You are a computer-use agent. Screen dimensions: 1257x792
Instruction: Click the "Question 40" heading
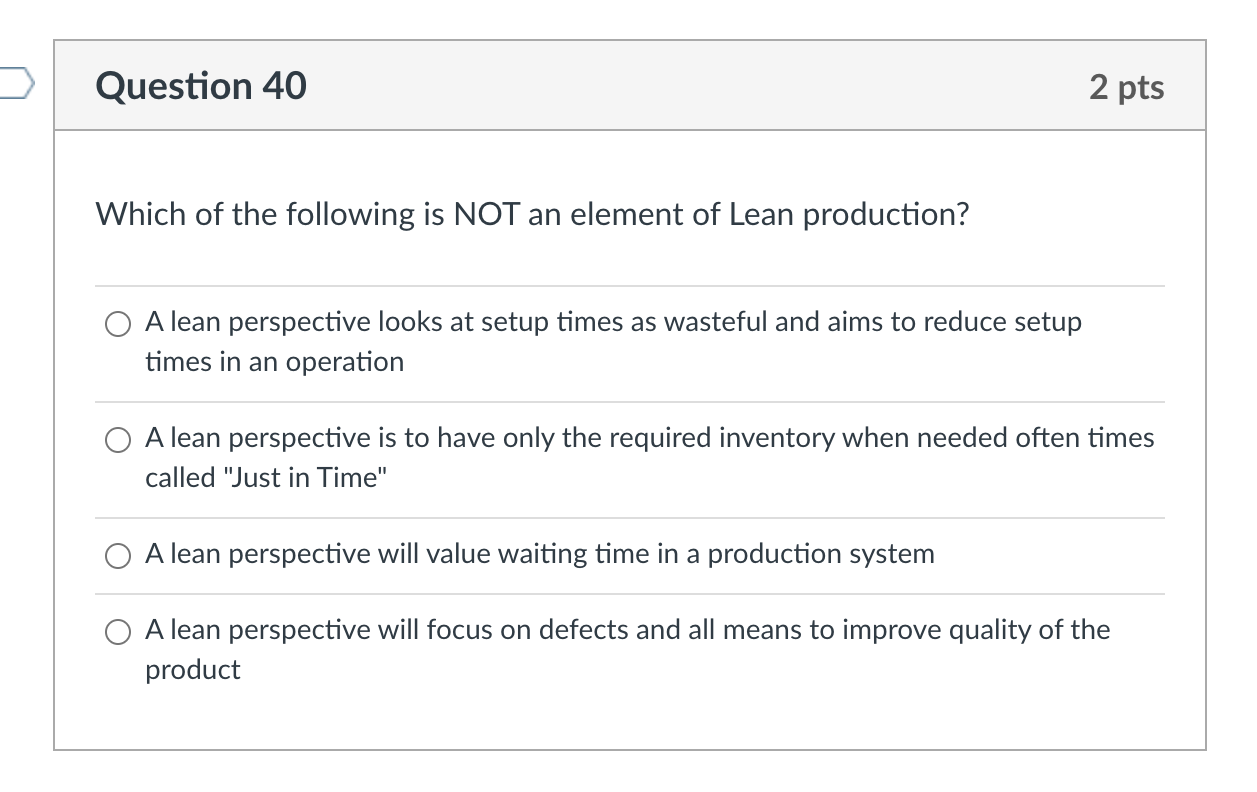point(201,86)
